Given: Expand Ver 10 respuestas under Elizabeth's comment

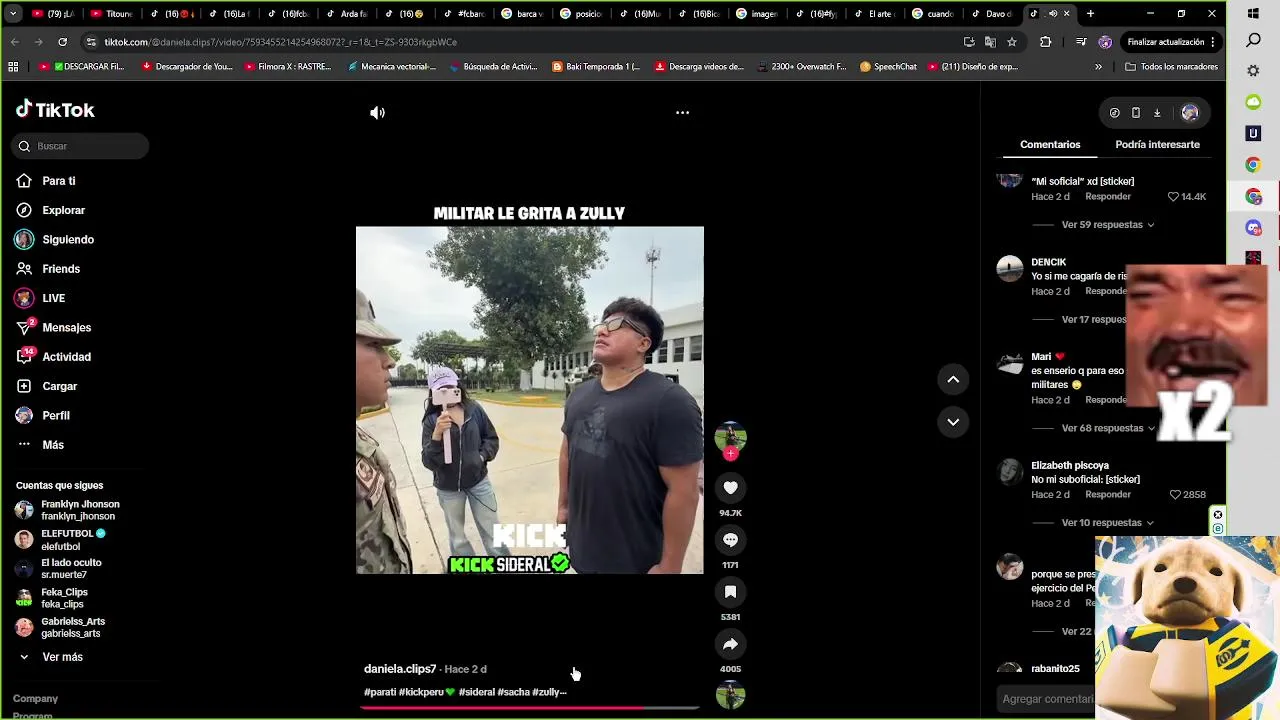Looking at the screenshot, I should 1108,523.
